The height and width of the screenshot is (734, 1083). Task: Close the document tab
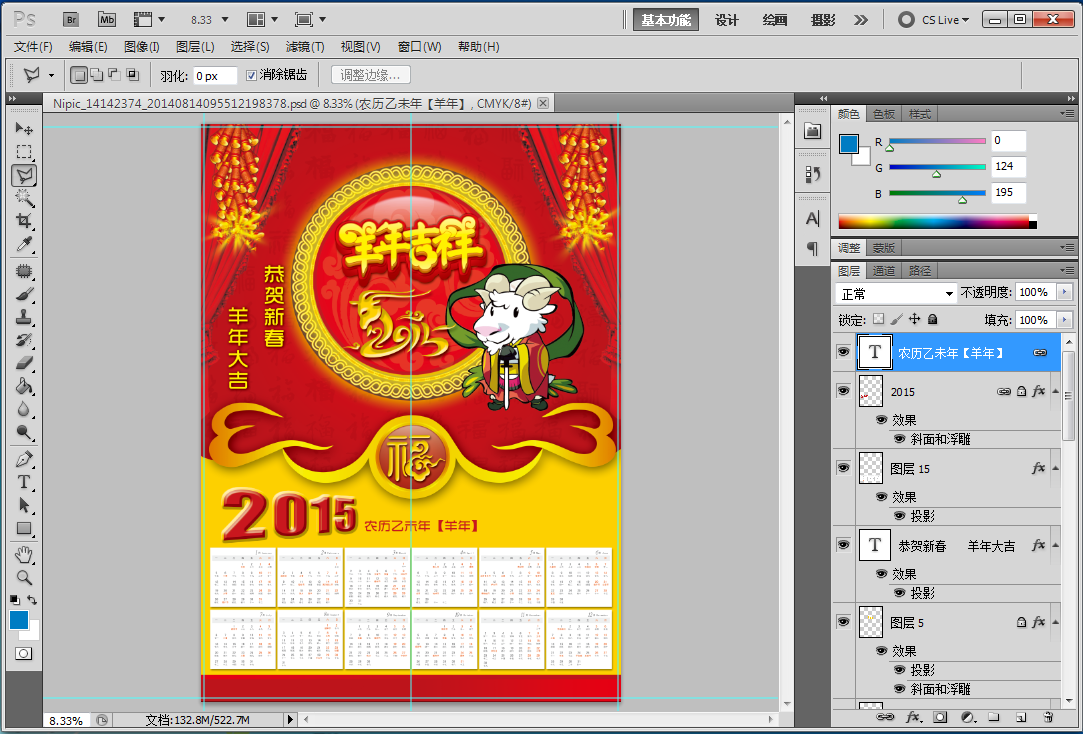tap(543, 104)
